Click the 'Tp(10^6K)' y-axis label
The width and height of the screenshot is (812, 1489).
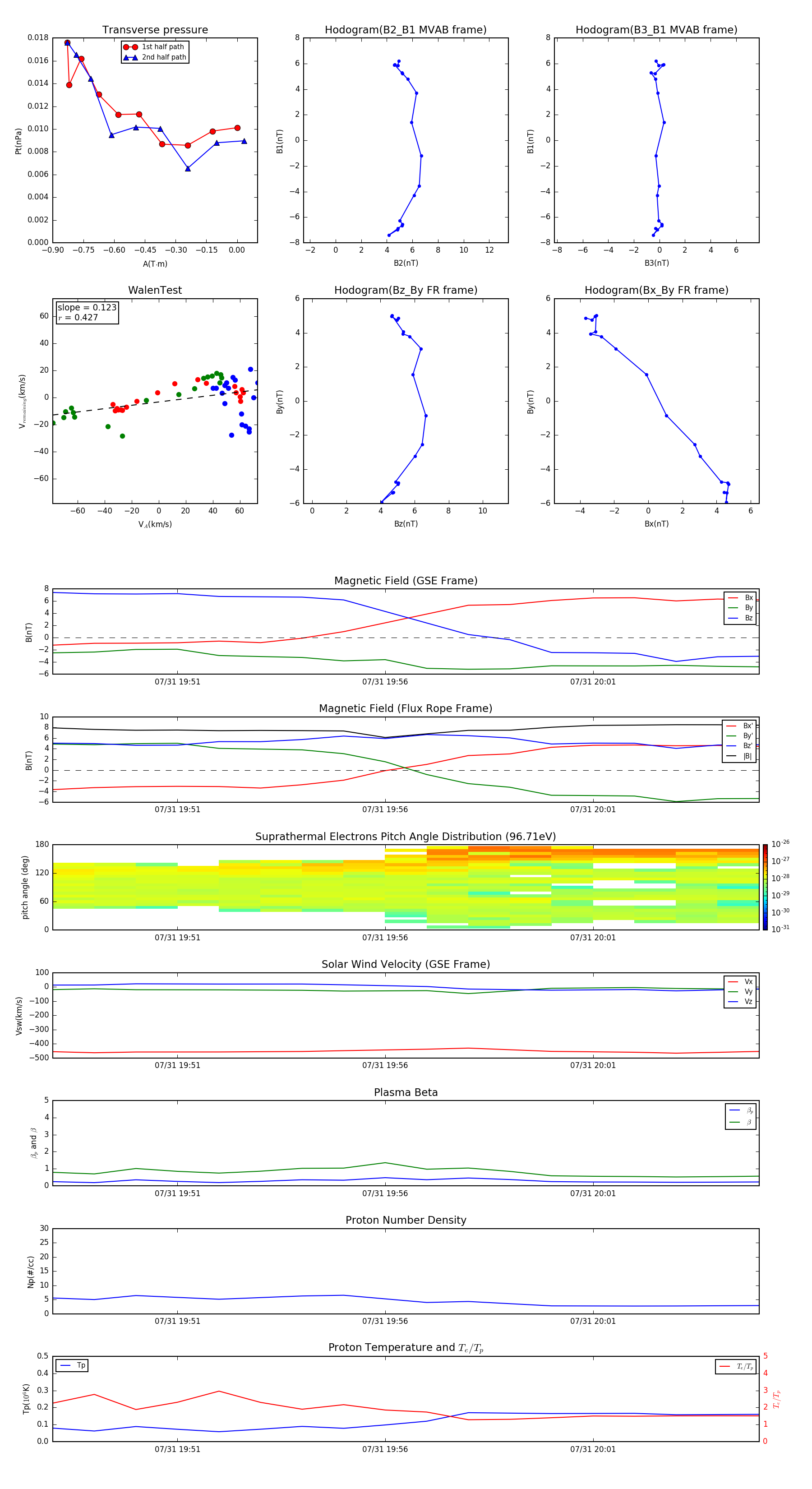click(26, 1399)
